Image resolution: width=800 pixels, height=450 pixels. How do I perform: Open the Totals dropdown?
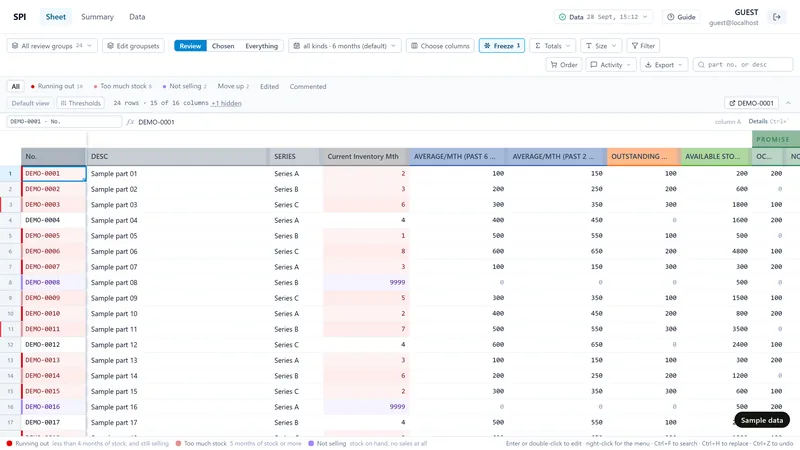pos(553,46)
